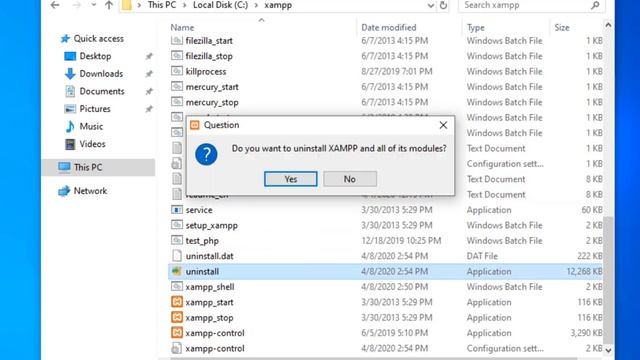Viewport: 640px width, 360px height.
Task: Click the uninstall application icon
Action: coord(177,271)
